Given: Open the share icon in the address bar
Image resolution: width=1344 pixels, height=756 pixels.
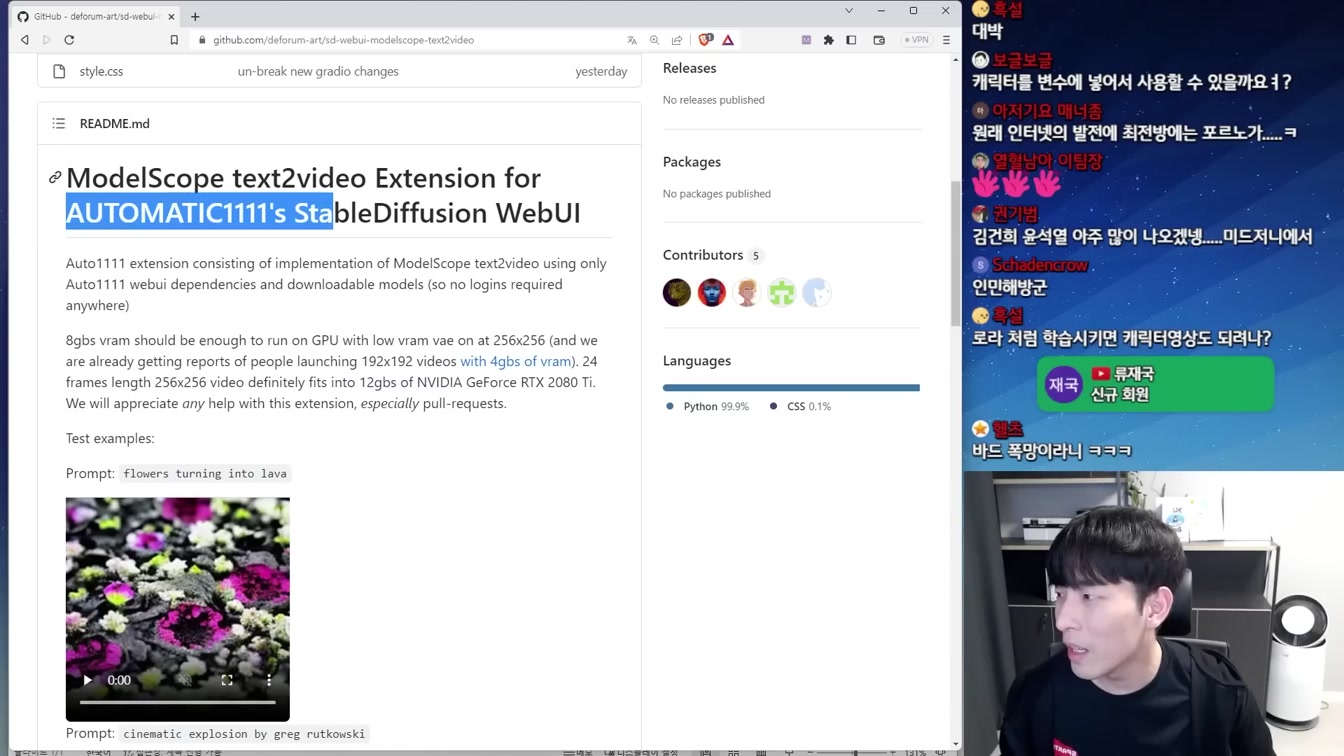Looking at the screenshot, I should click(x=677, y=40).
